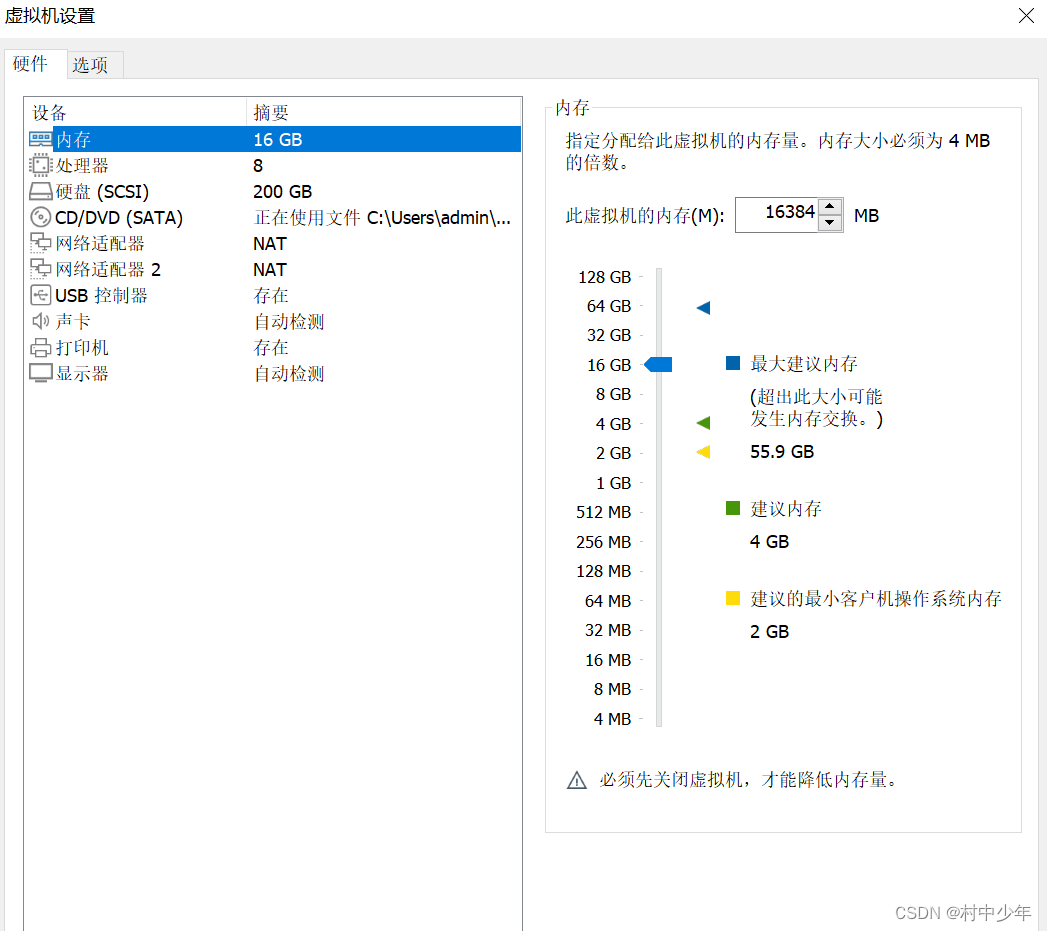Select the 打印机 row
Screen dimensions: 1047x931
(x=272, y=348)
